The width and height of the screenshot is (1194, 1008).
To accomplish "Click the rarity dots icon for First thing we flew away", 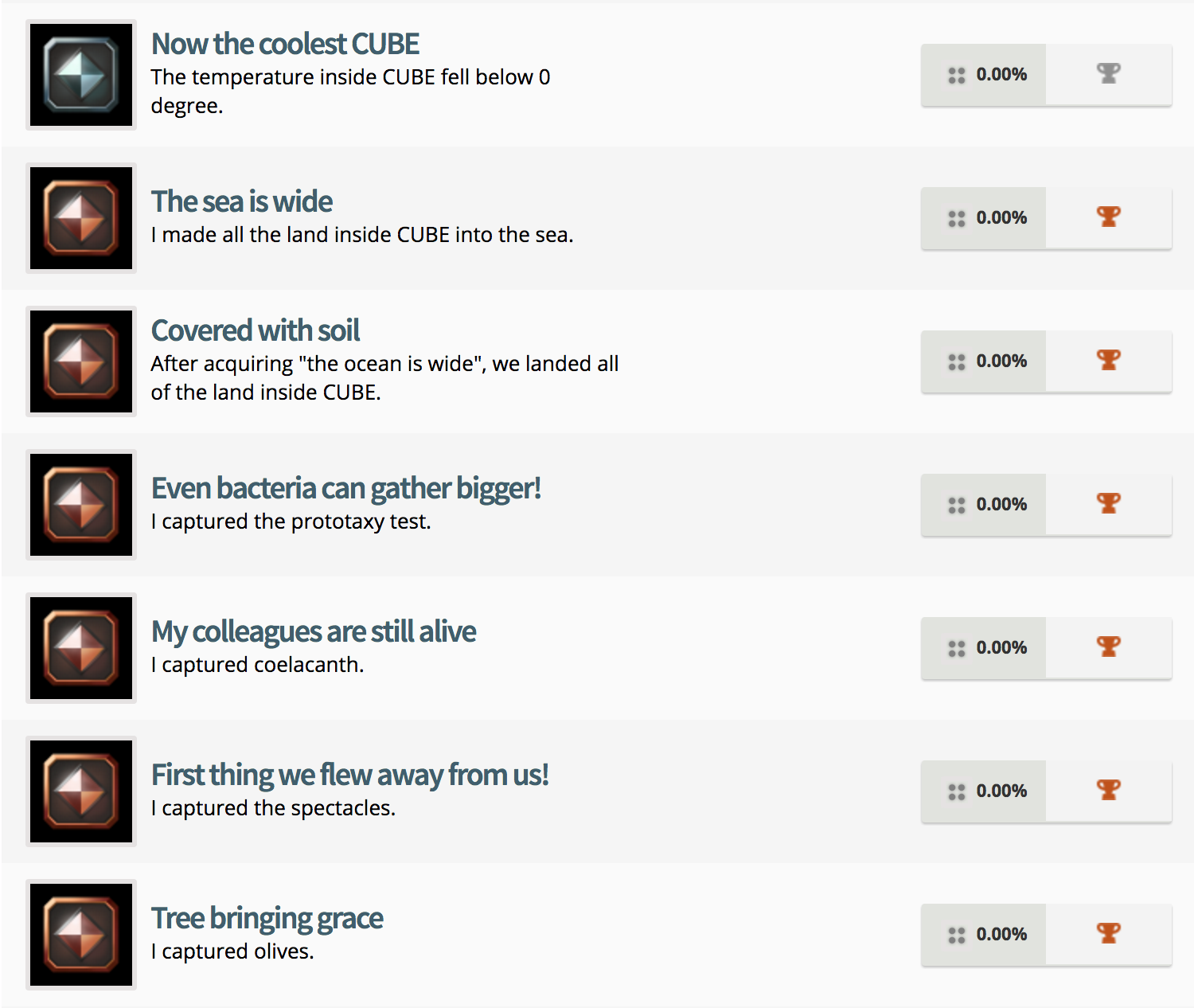I will 956,792.
